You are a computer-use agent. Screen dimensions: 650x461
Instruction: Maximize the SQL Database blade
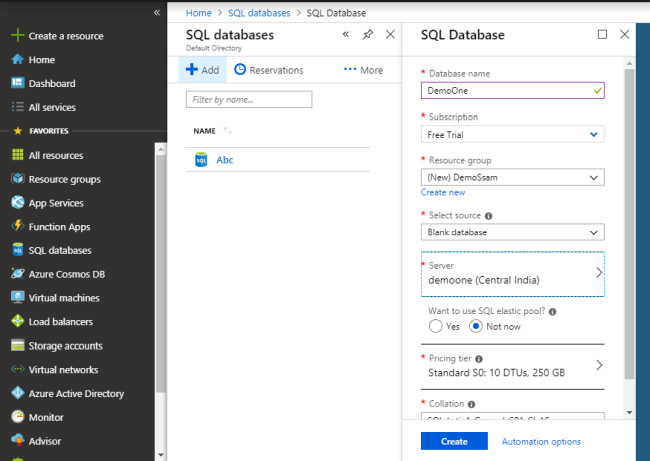[x=602, y=34]
